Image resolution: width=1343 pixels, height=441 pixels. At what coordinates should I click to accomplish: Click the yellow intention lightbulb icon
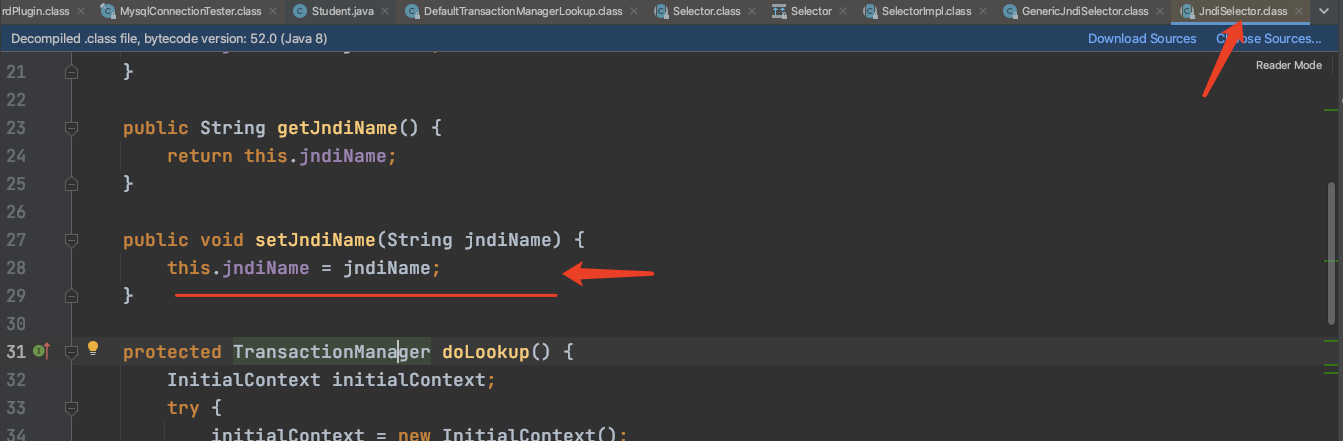coord(93,349)
